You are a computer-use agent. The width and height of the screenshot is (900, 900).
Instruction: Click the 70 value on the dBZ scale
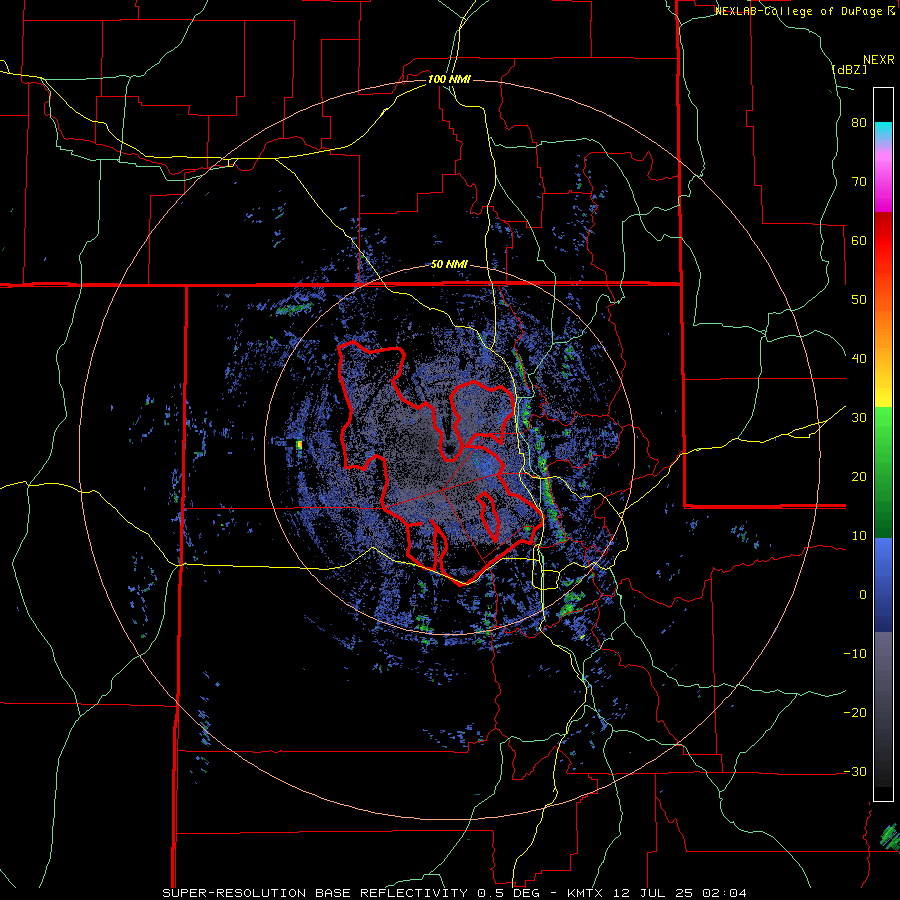(859, 182)
